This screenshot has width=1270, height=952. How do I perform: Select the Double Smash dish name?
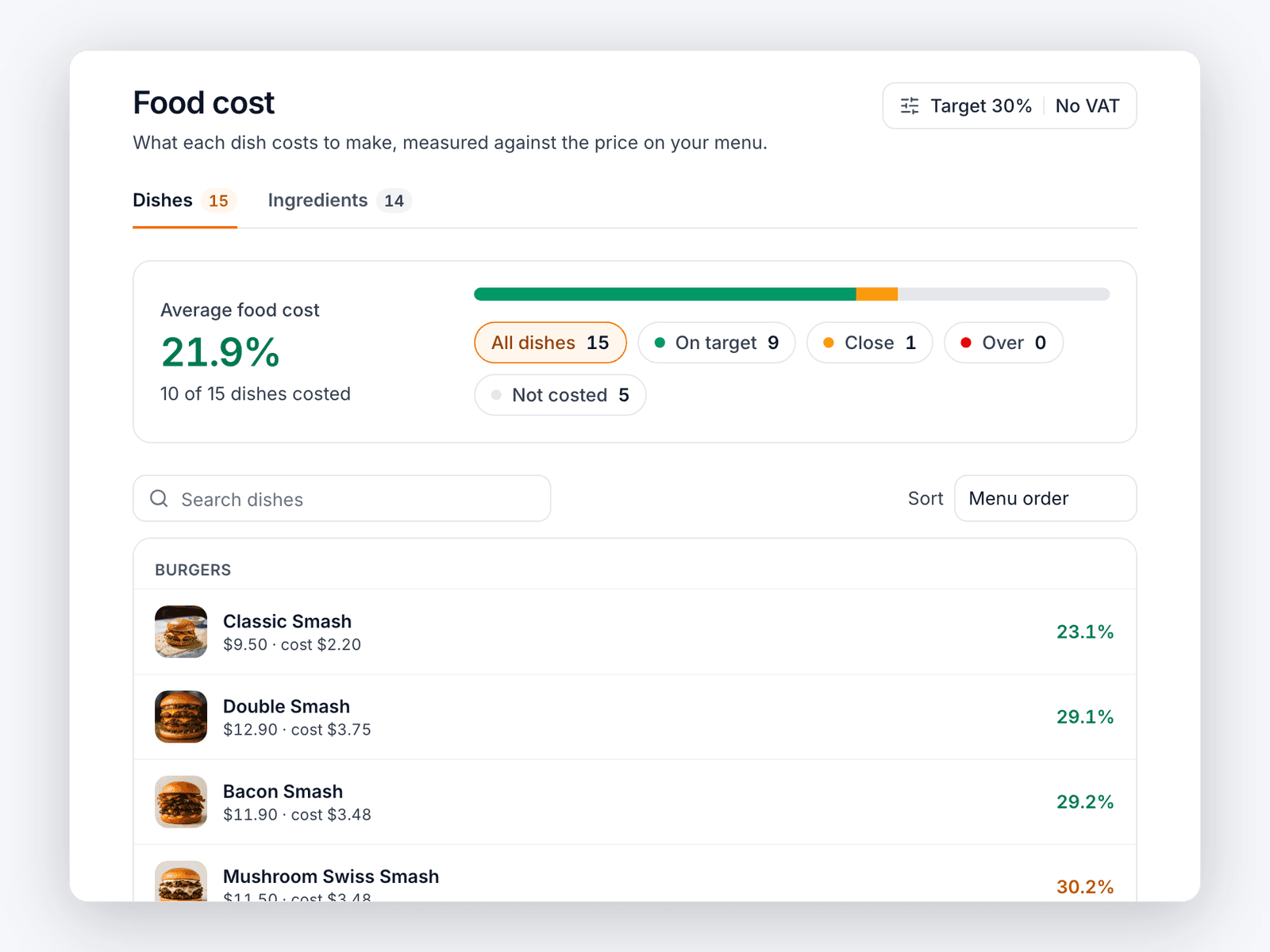tap(287, 706)
